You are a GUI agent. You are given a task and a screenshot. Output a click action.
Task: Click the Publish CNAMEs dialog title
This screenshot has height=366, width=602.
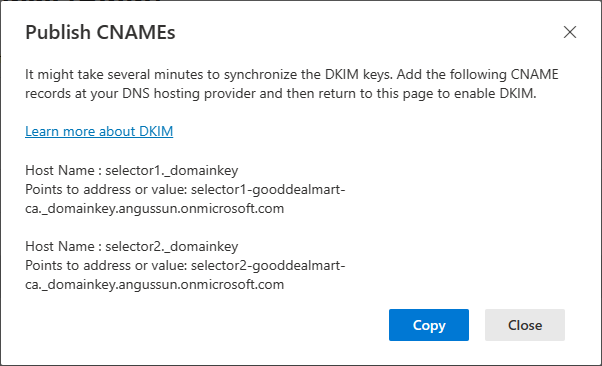tap(100, 32)
